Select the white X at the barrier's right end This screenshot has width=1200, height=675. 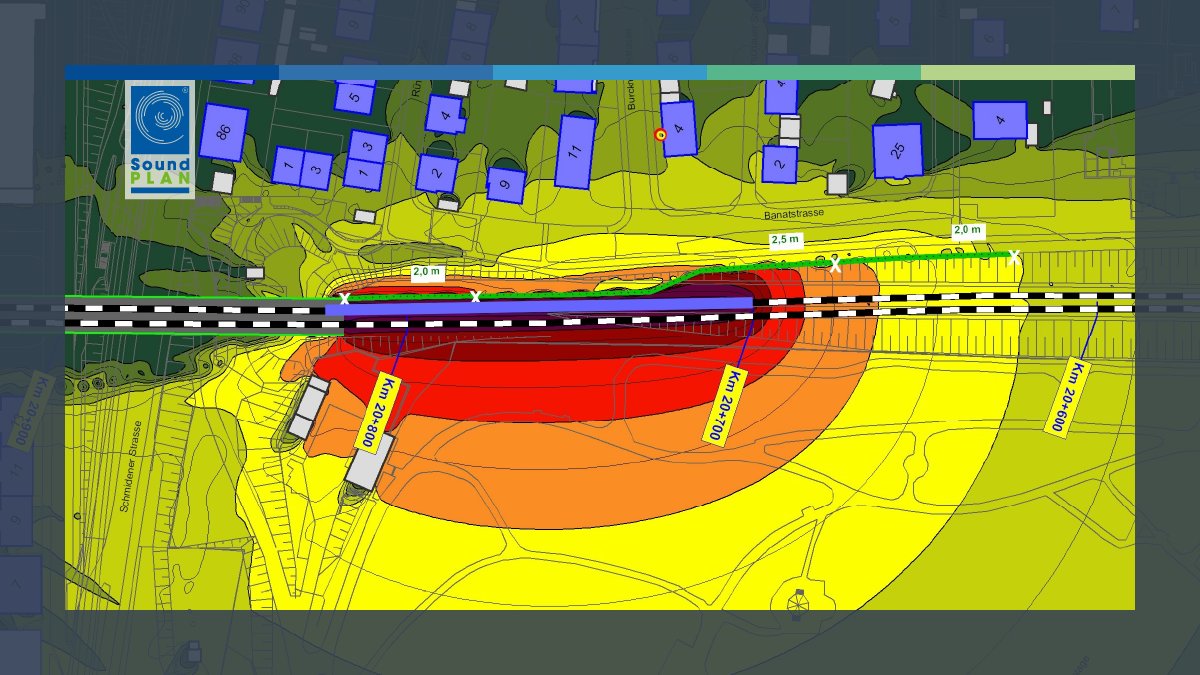tap(1014, 256)
